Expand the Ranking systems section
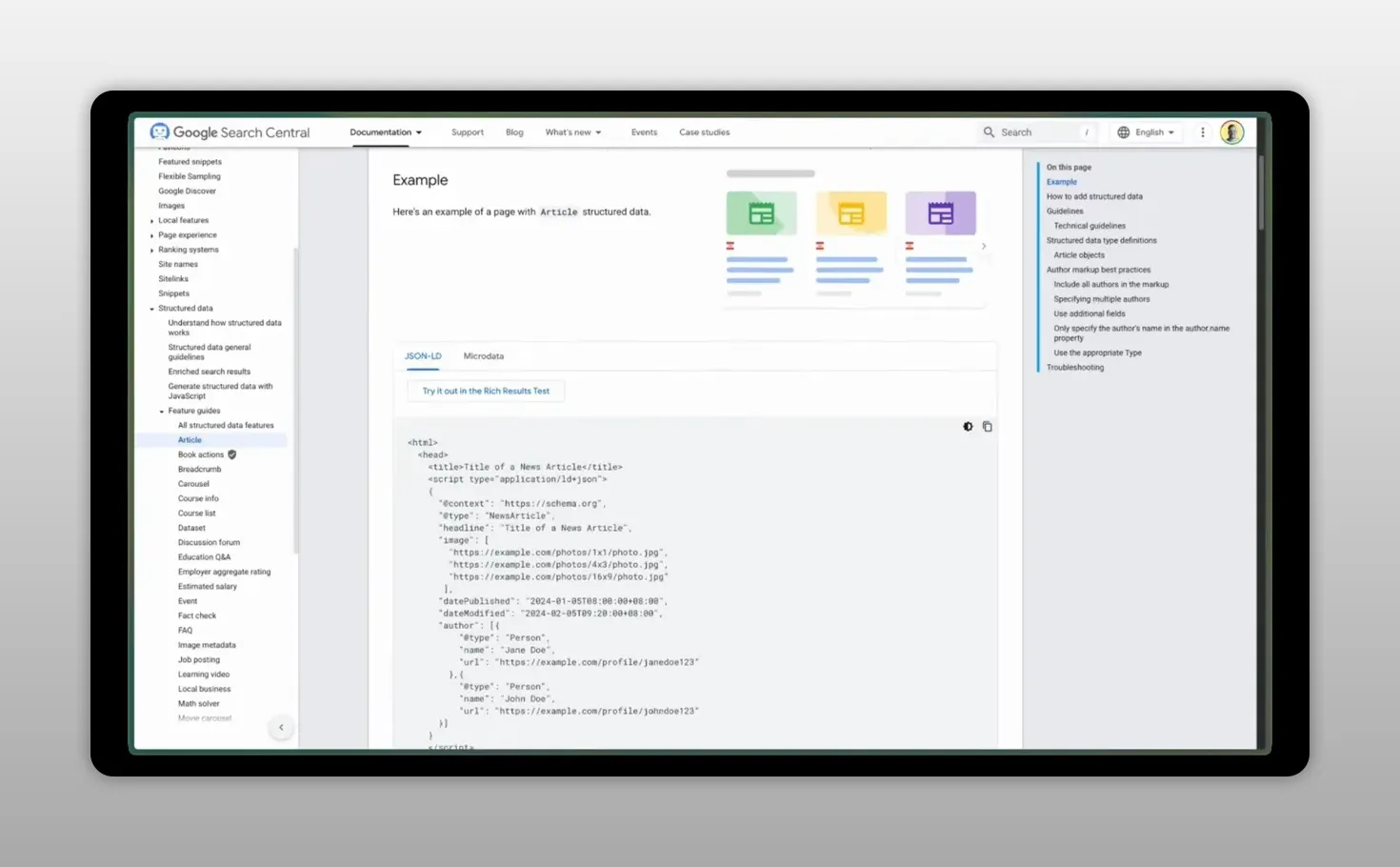This screenshot has width=1400, height=867. pyautogui.click(x=151, y=251)
